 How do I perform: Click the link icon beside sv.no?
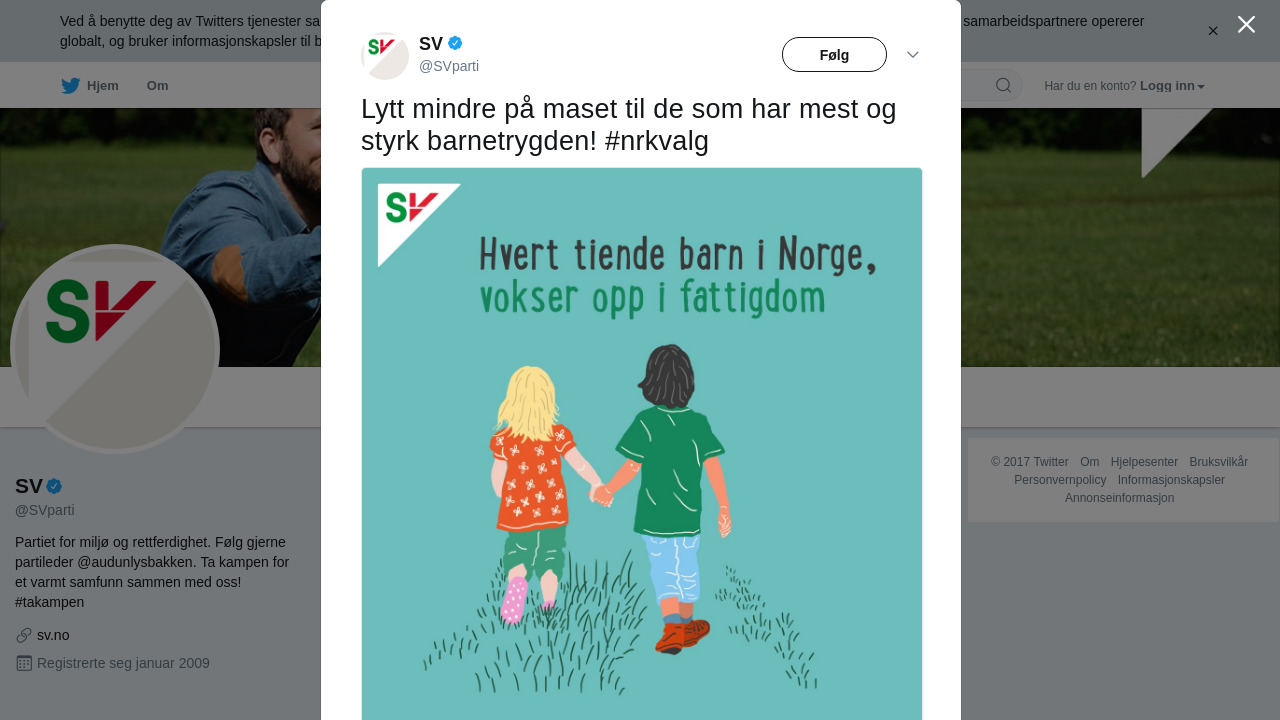click(24, 635)
